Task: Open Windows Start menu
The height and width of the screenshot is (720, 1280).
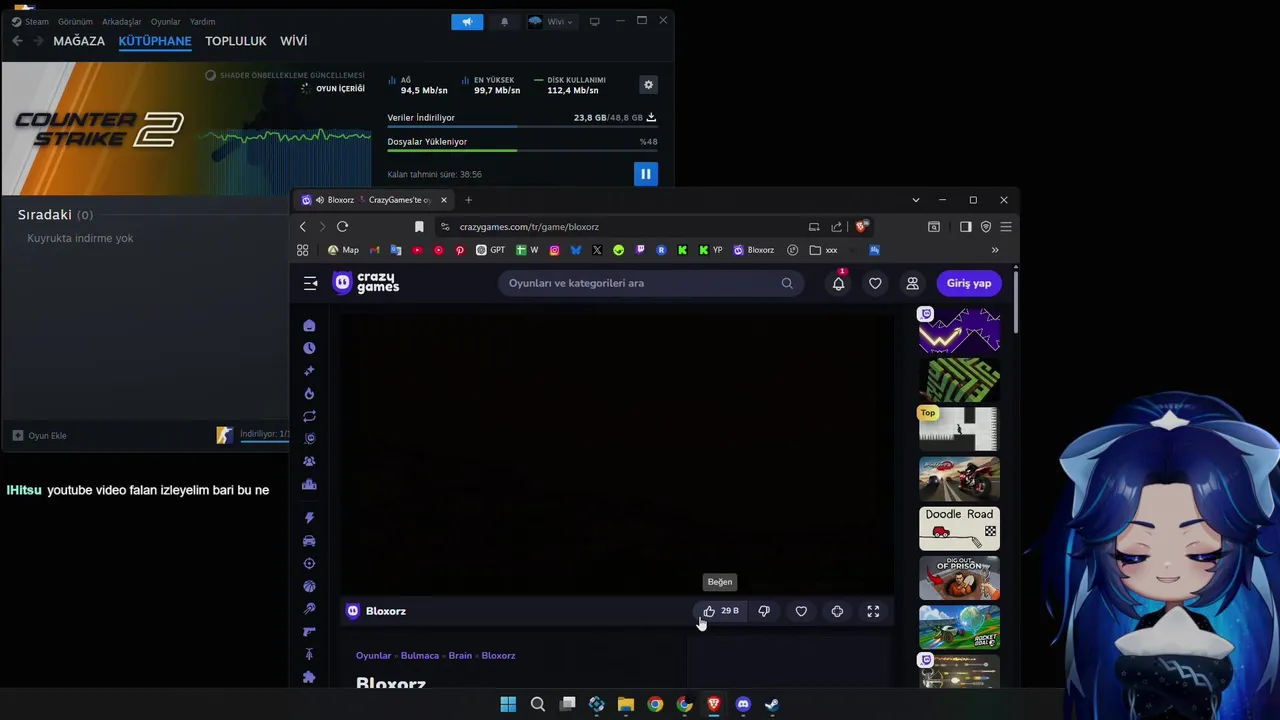Action: [x=508, y=704]
